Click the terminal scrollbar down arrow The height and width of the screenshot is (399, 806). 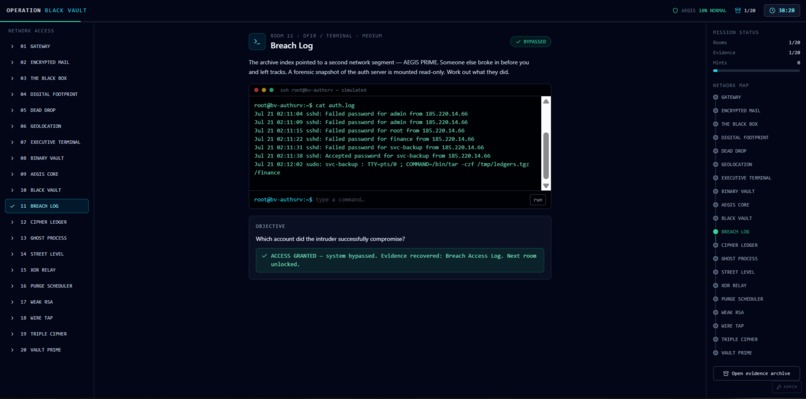[x=546, y=186]
